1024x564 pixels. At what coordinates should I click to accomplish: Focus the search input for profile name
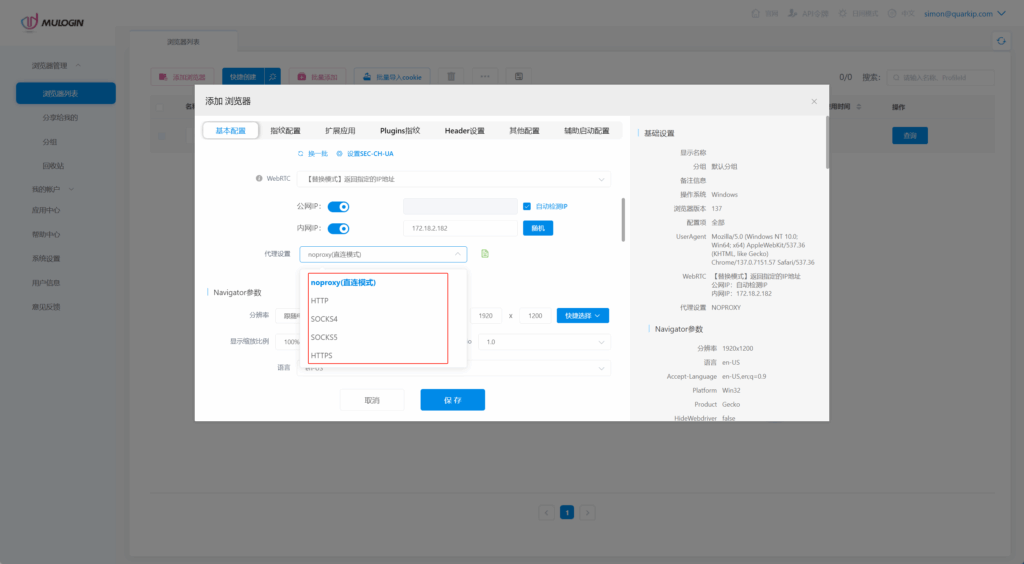[x=941, y=77]
